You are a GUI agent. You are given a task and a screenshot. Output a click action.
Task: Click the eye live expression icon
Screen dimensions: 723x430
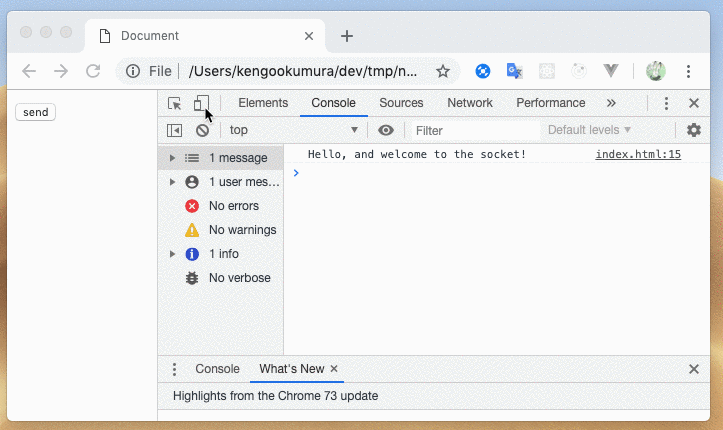[386, 130]
